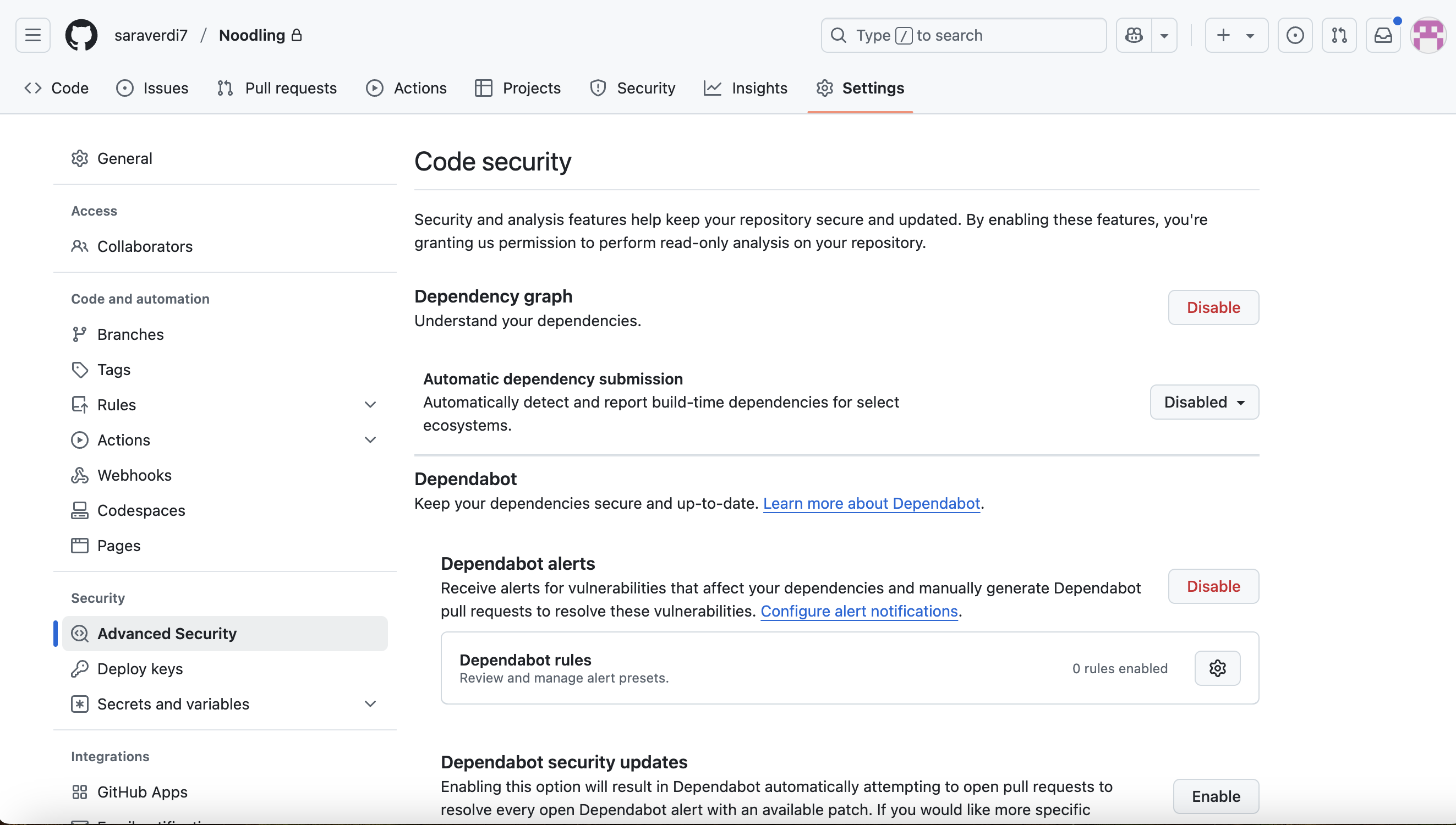
Task: Open the hamburger navigation menu
Action: [x=32, y=35]
